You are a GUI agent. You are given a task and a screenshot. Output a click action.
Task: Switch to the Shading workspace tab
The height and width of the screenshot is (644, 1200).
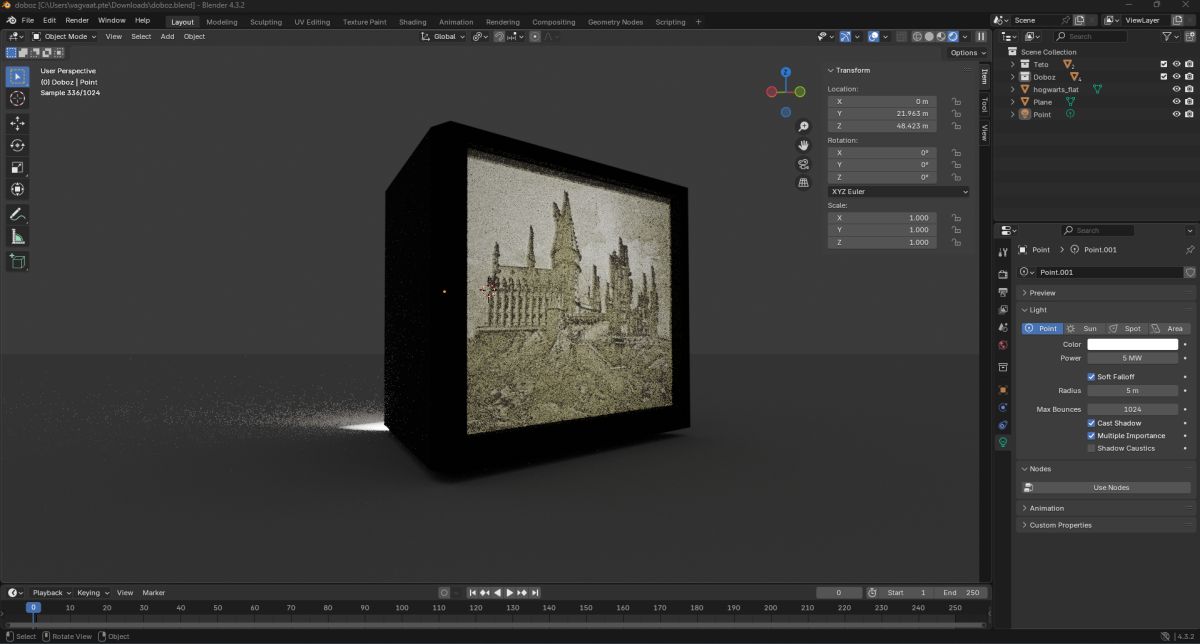point(412,22)
